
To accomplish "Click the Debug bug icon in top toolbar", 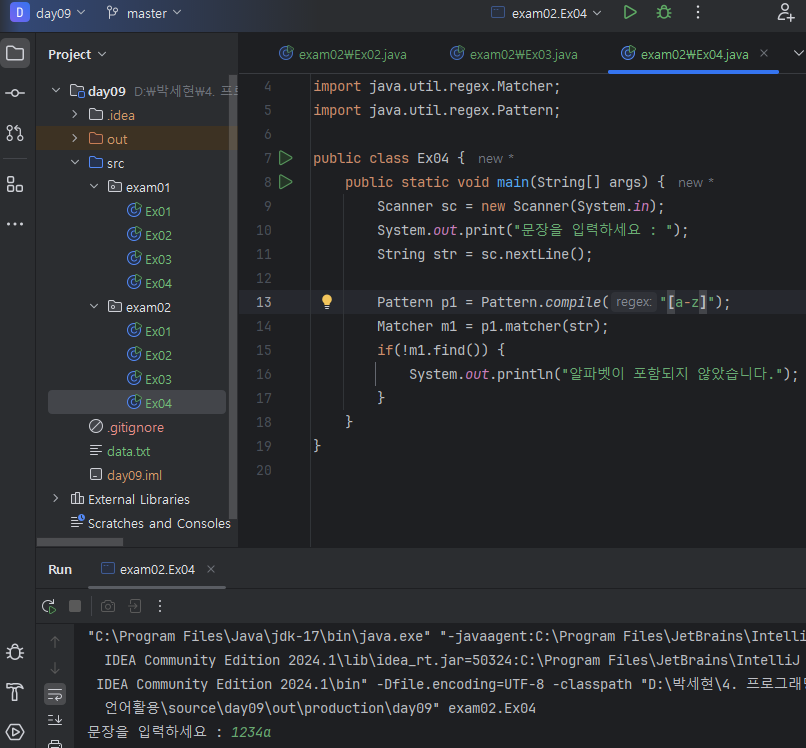I will [x=663, y=13].
